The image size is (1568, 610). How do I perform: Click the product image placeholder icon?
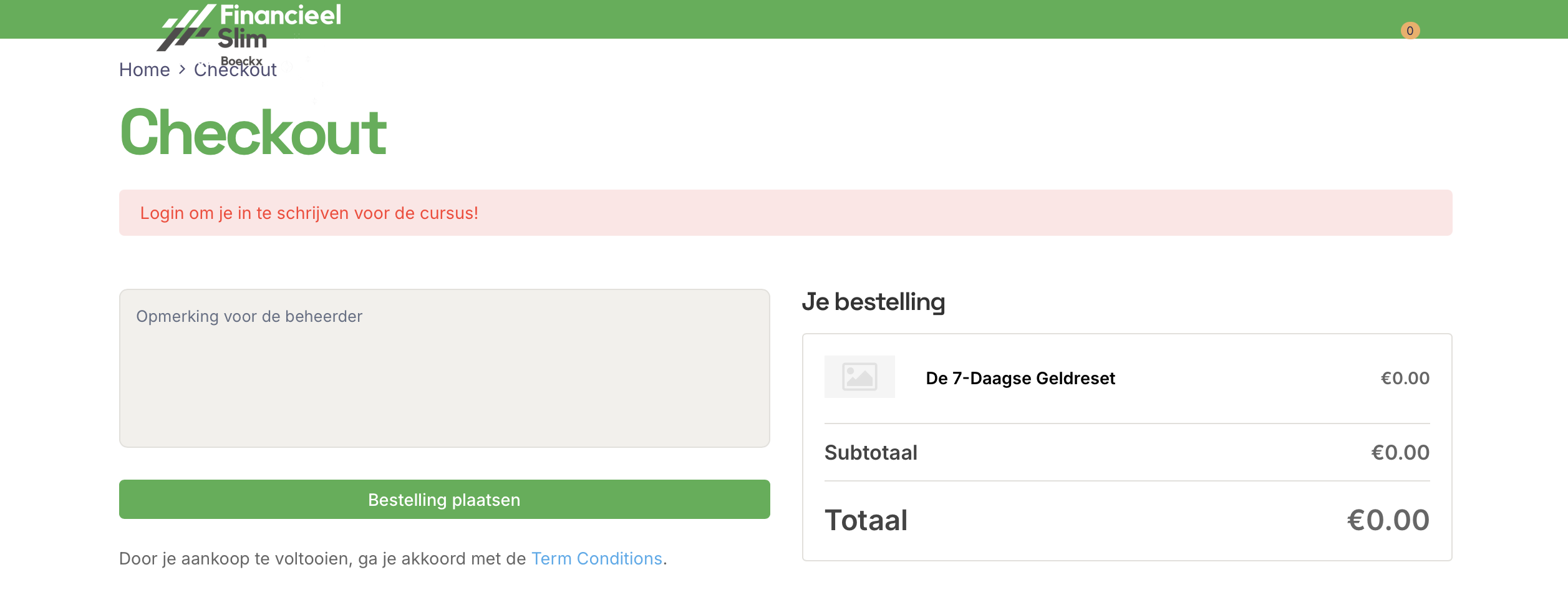click(859, 377)
